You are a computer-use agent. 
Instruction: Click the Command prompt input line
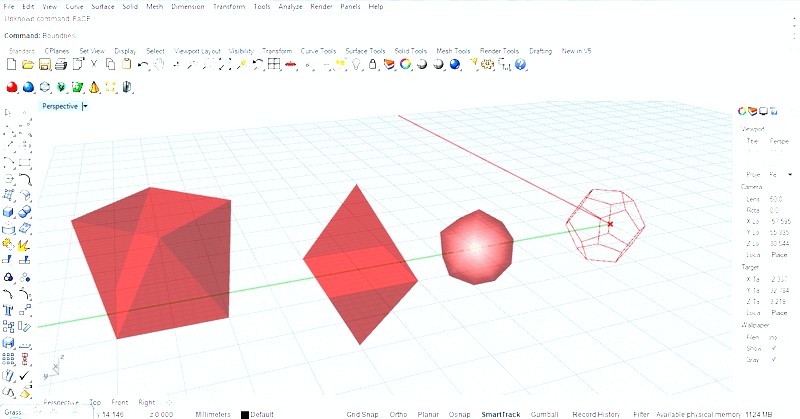point(398,35)
